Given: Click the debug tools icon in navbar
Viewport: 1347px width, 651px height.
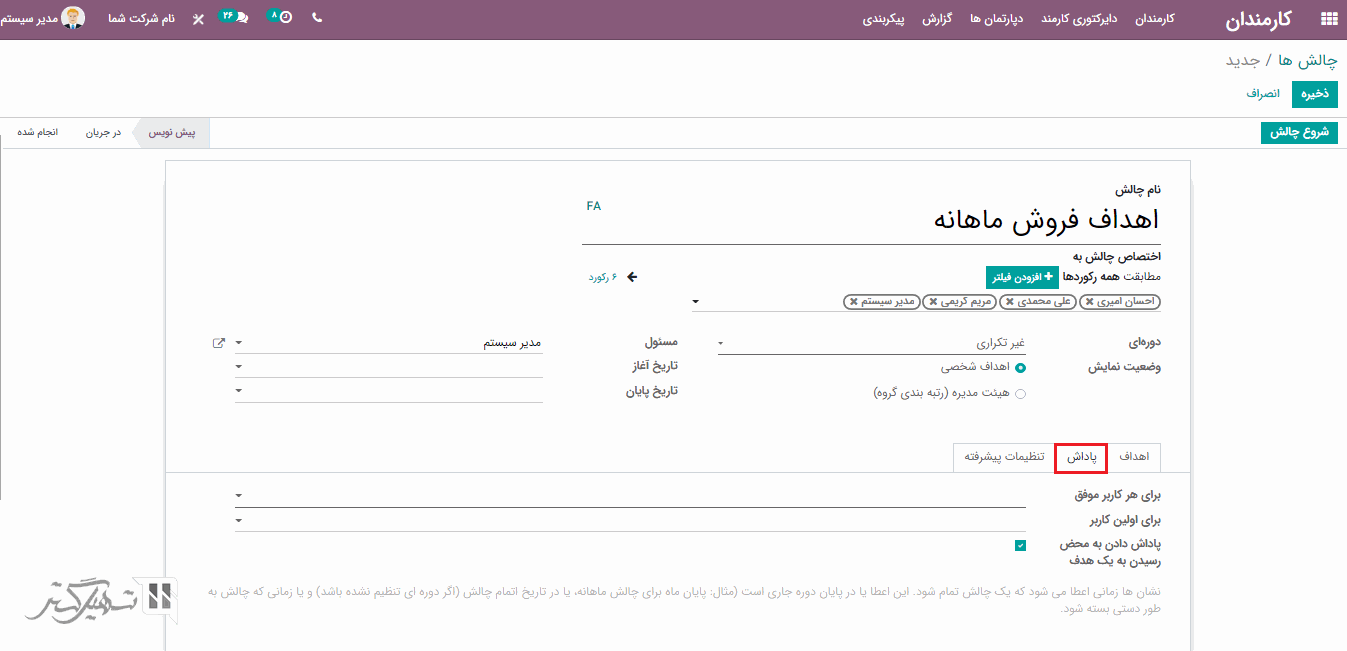Looking at the screenshot, I should [x=198, y=19].
